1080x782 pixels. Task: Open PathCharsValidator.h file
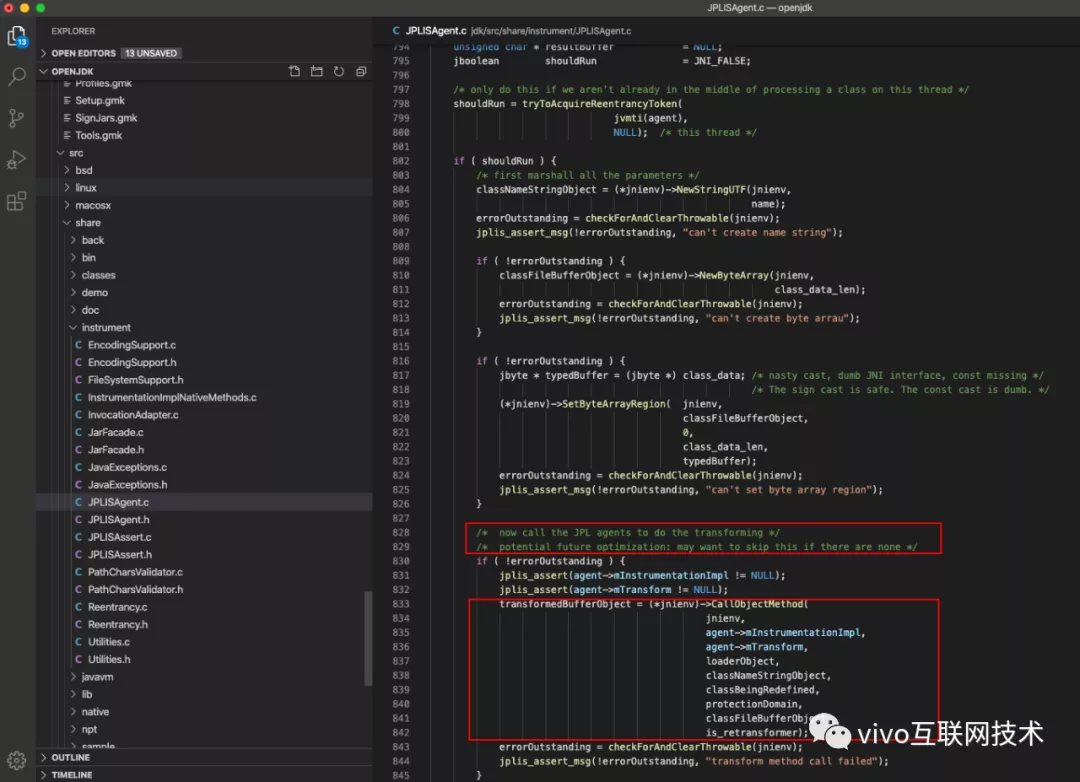[x=136, y=589]
